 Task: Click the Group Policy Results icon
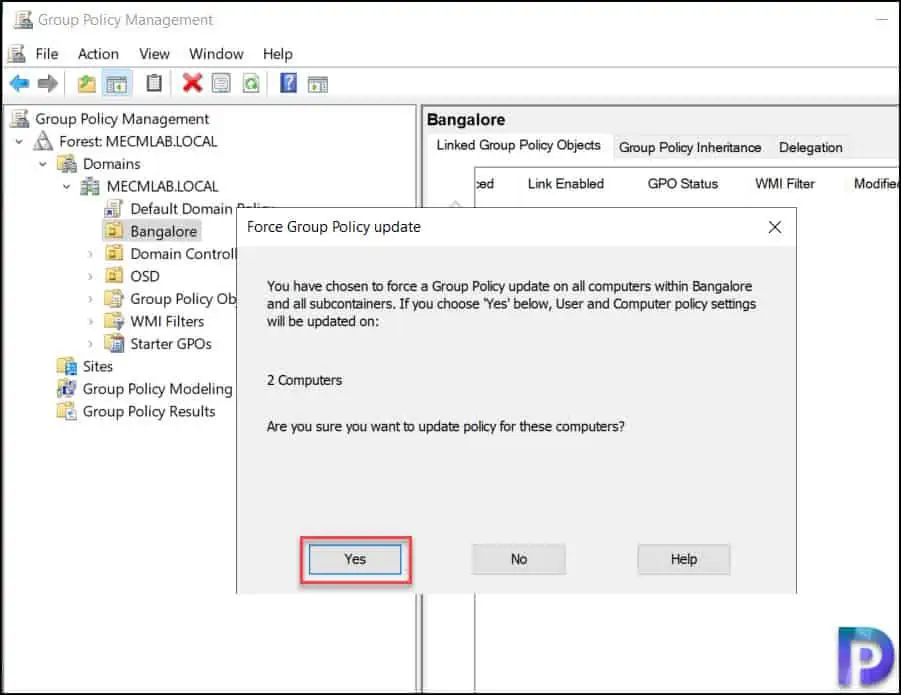coord(67,411)
